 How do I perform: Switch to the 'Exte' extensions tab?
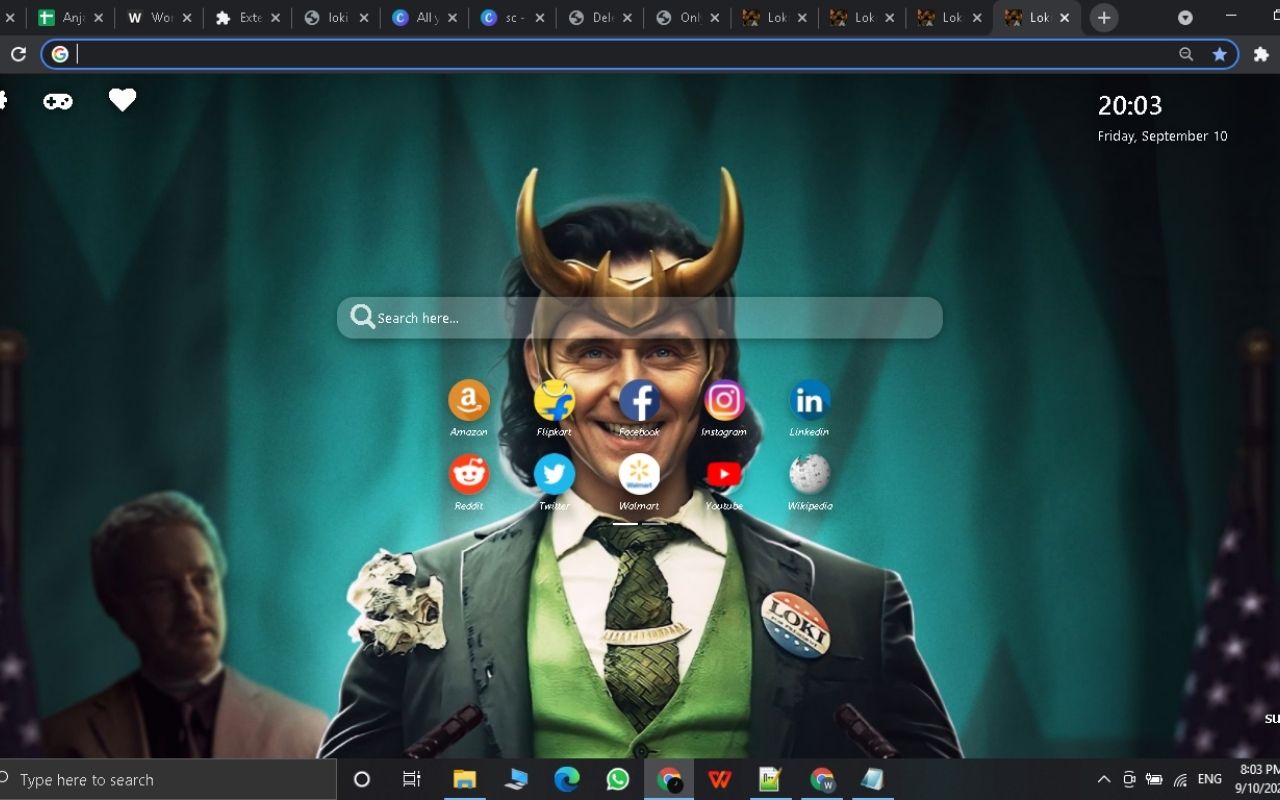point(247,18)
